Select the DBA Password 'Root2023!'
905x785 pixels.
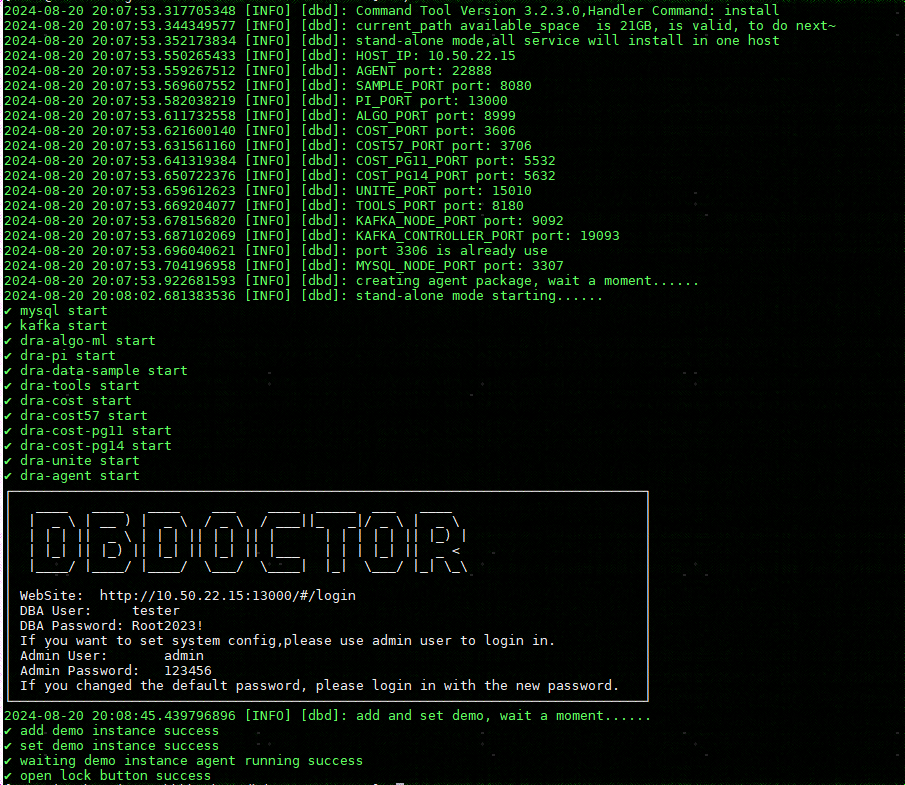(167, 626)
